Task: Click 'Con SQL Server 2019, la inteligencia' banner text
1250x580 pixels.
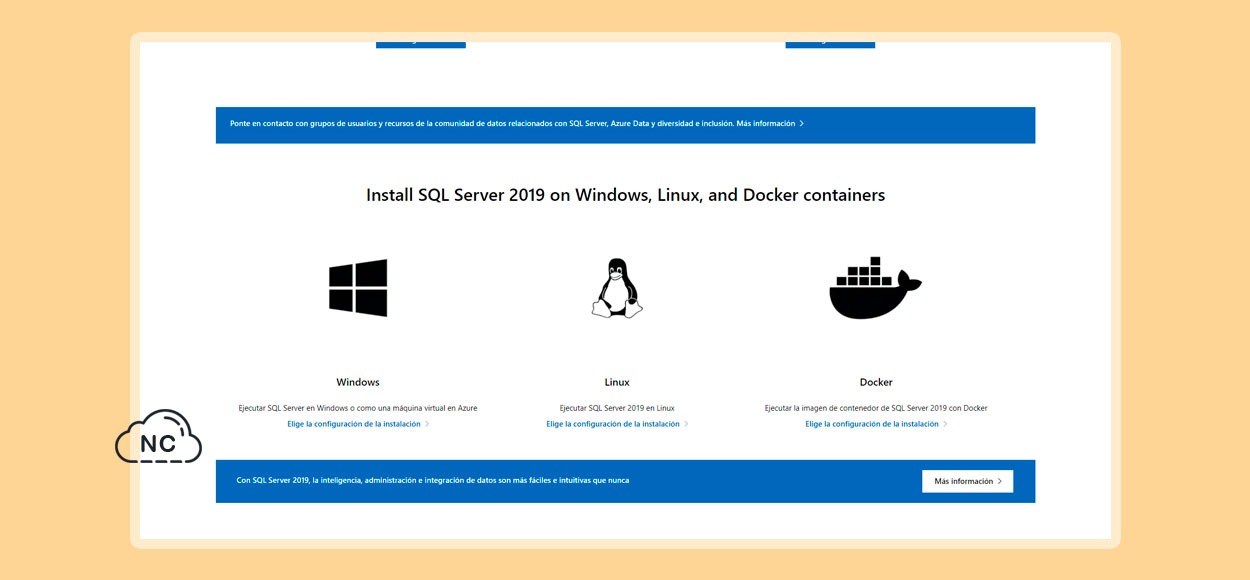Action: [x=433, y=481]
